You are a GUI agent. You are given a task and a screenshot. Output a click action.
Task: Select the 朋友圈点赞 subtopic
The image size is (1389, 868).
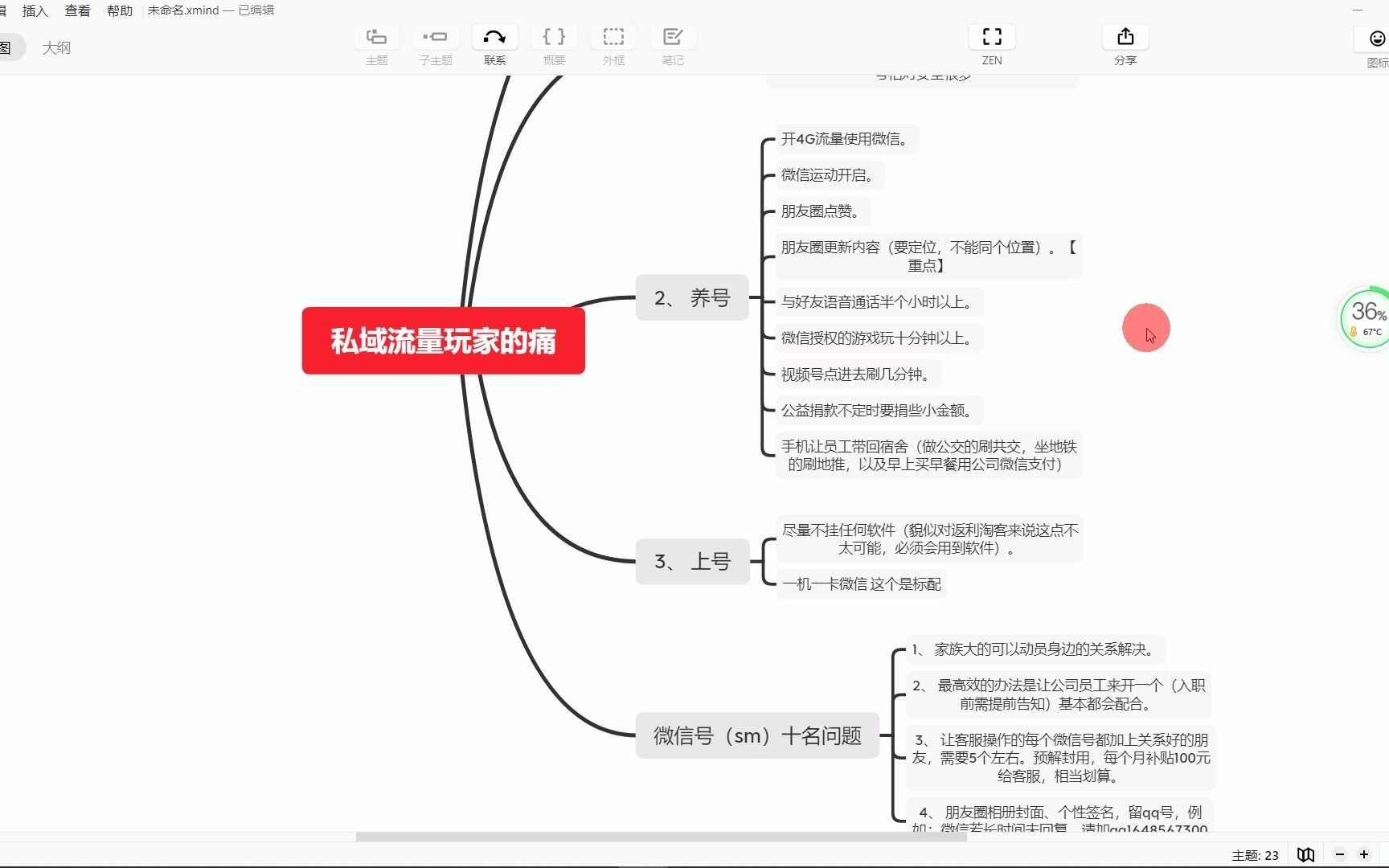coord(823,211)
